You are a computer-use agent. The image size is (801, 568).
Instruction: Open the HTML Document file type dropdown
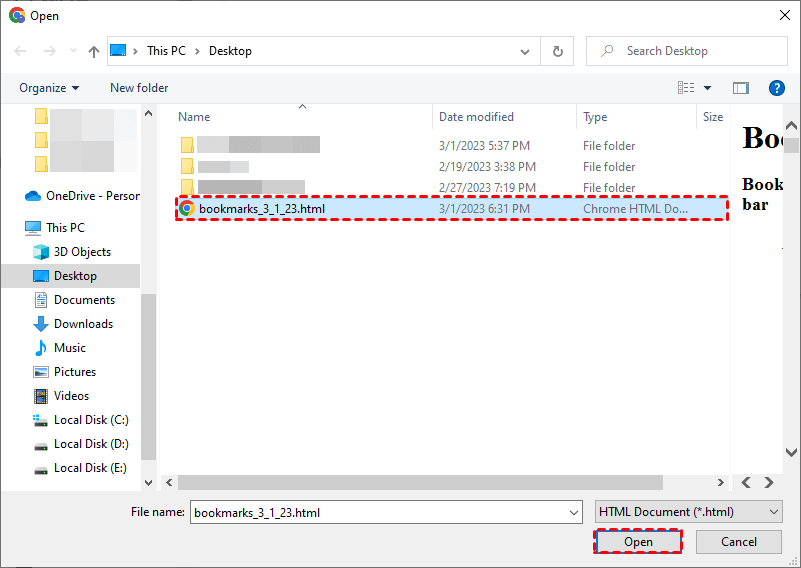689,512
